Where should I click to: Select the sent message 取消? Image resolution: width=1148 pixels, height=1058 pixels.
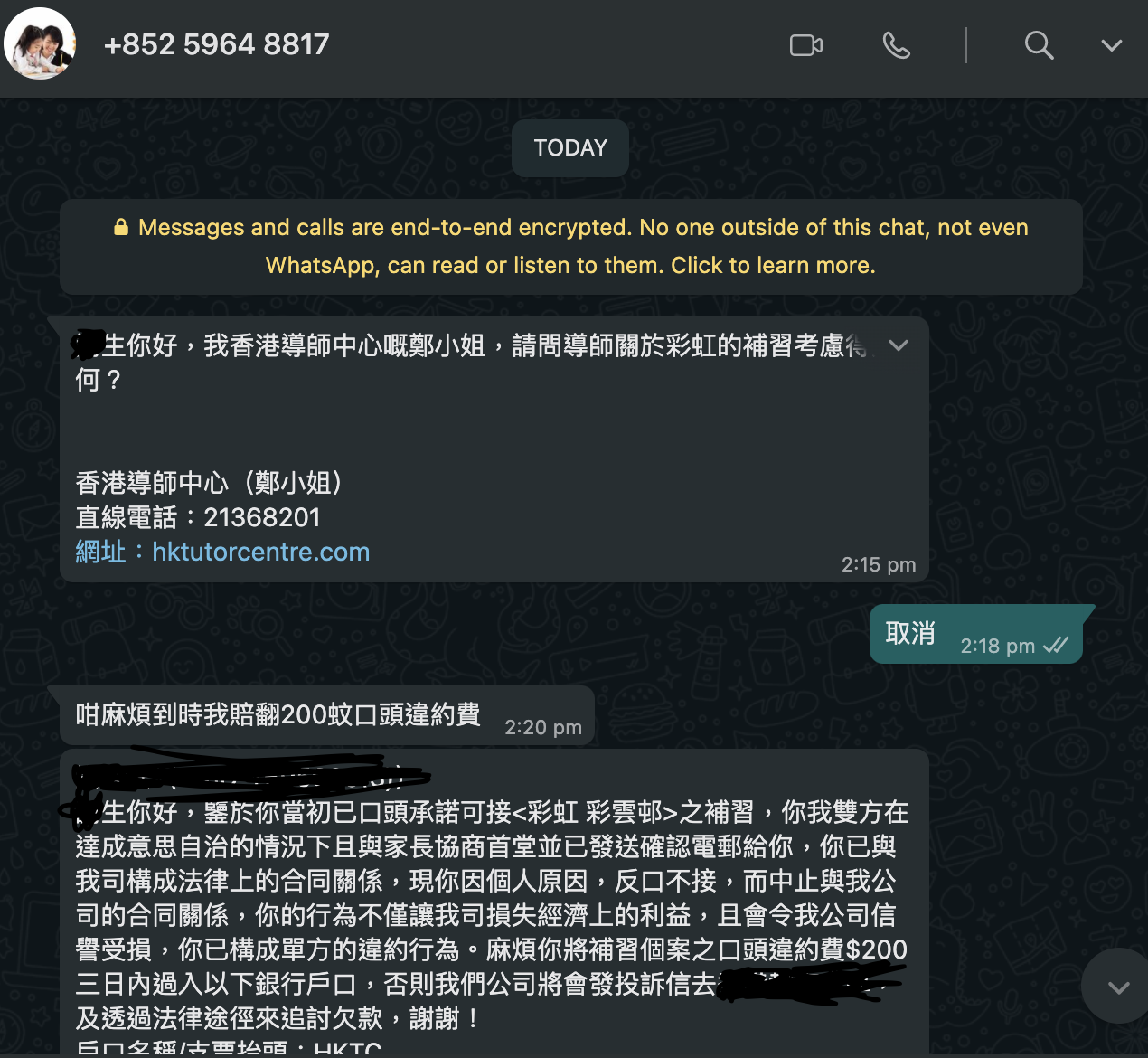coord(976,634)
